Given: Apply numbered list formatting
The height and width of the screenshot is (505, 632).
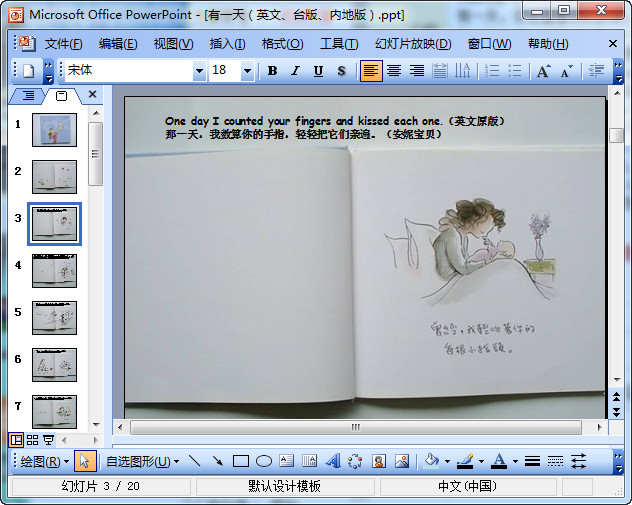Looking at the screenshot, I should pyautogui.click(x=492, y=71).
